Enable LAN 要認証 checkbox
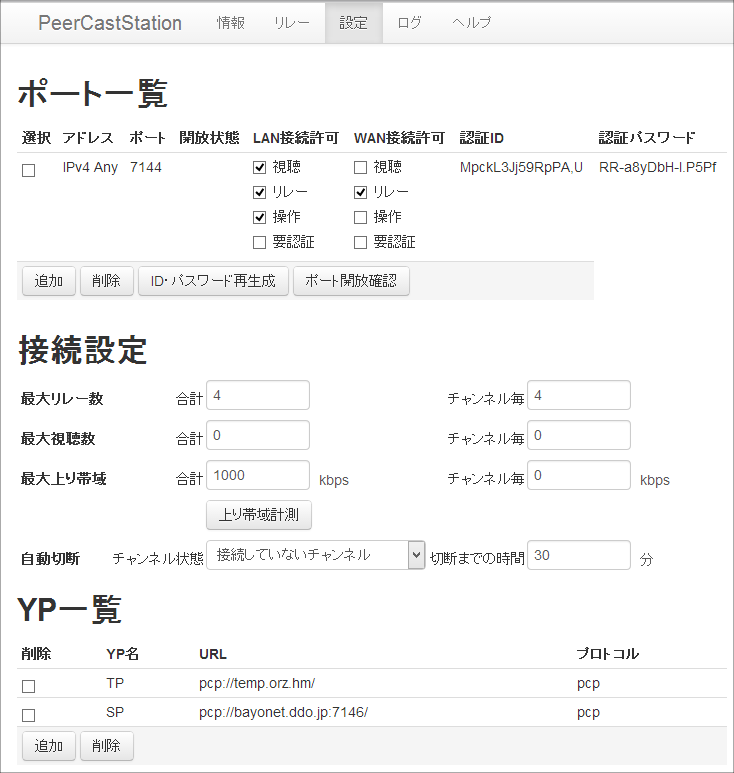 pos(259,242)
